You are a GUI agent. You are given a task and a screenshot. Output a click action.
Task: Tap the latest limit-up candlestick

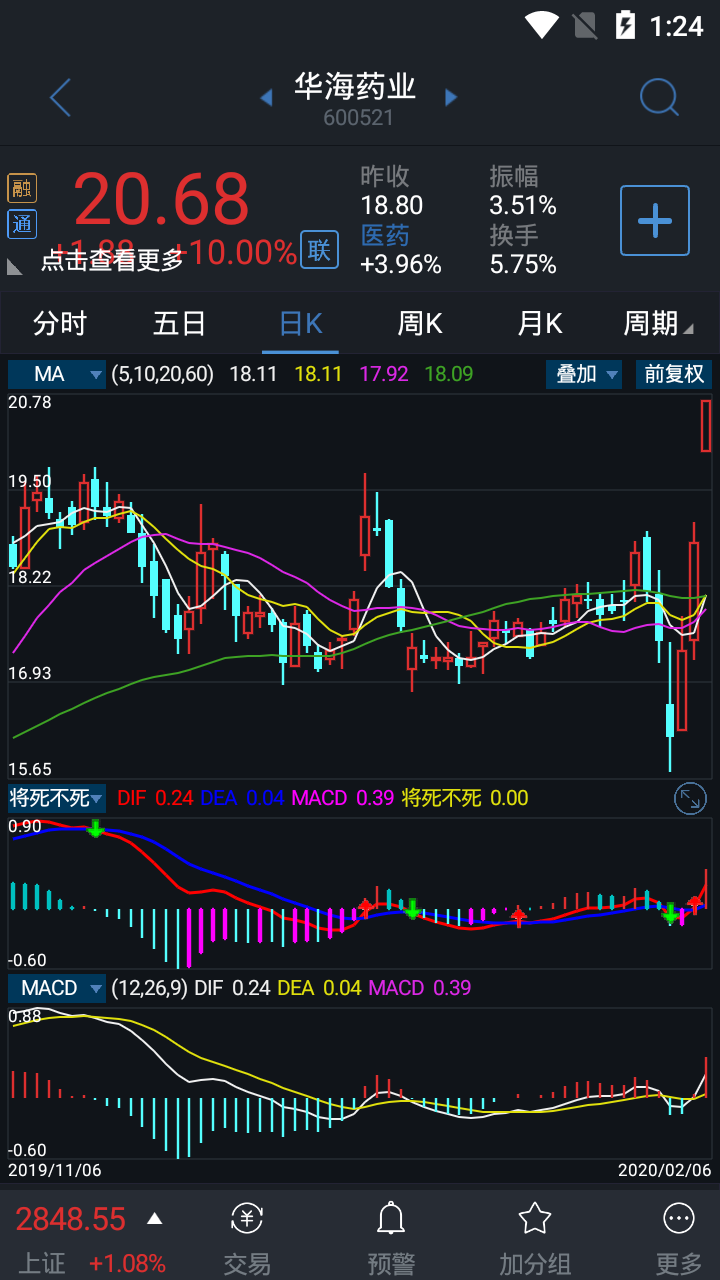[706, 425]
